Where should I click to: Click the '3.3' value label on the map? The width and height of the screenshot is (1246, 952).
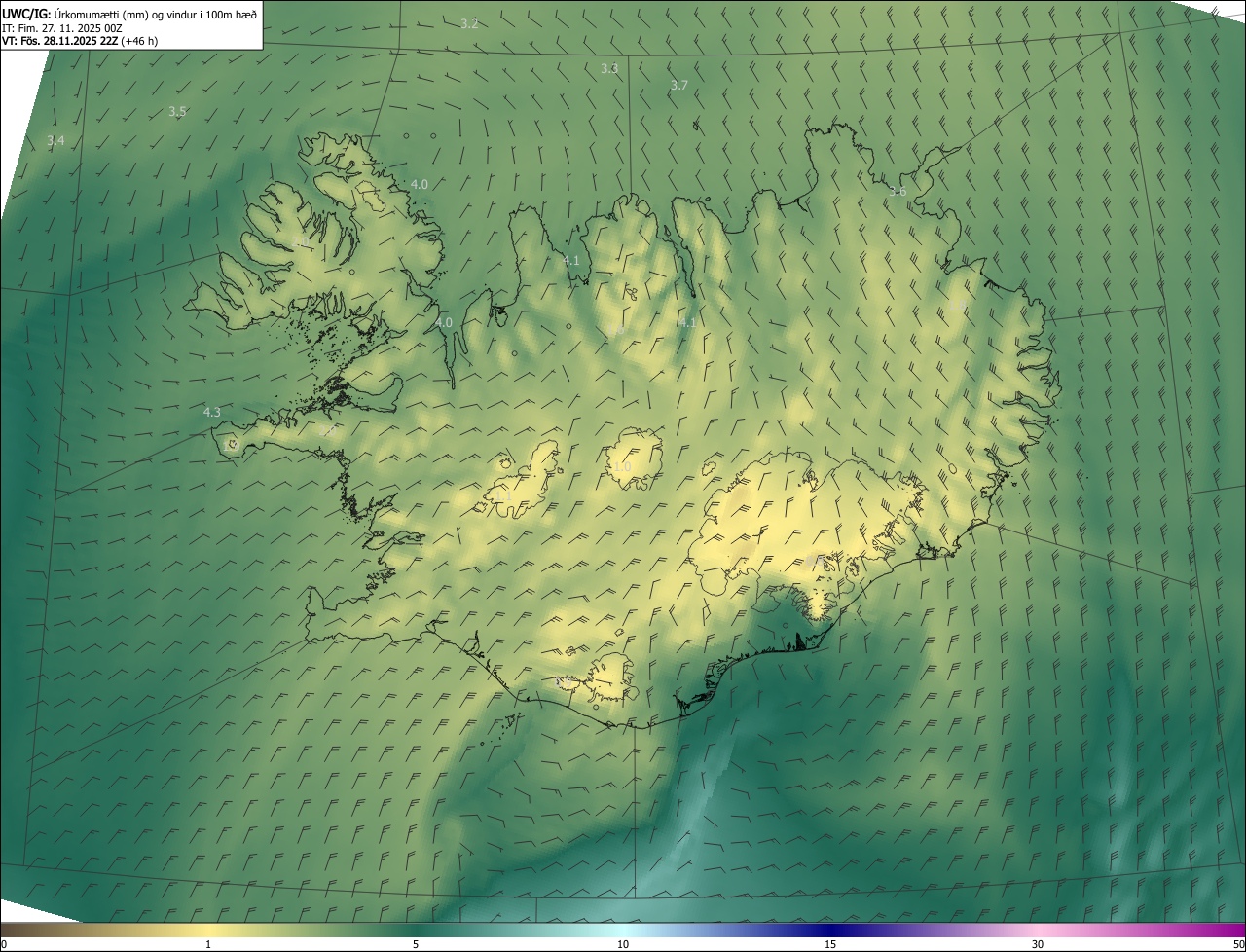click(609, 68)
